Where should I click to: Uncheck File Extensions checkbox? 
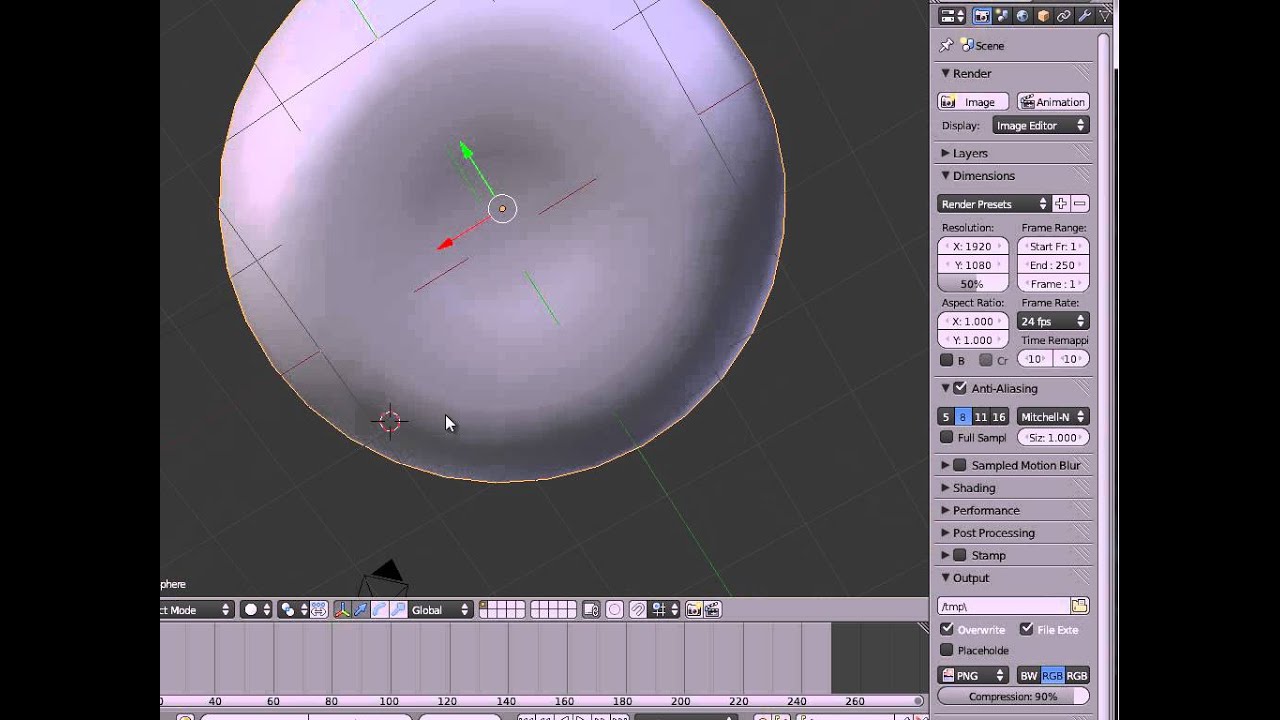point(1026,629)
